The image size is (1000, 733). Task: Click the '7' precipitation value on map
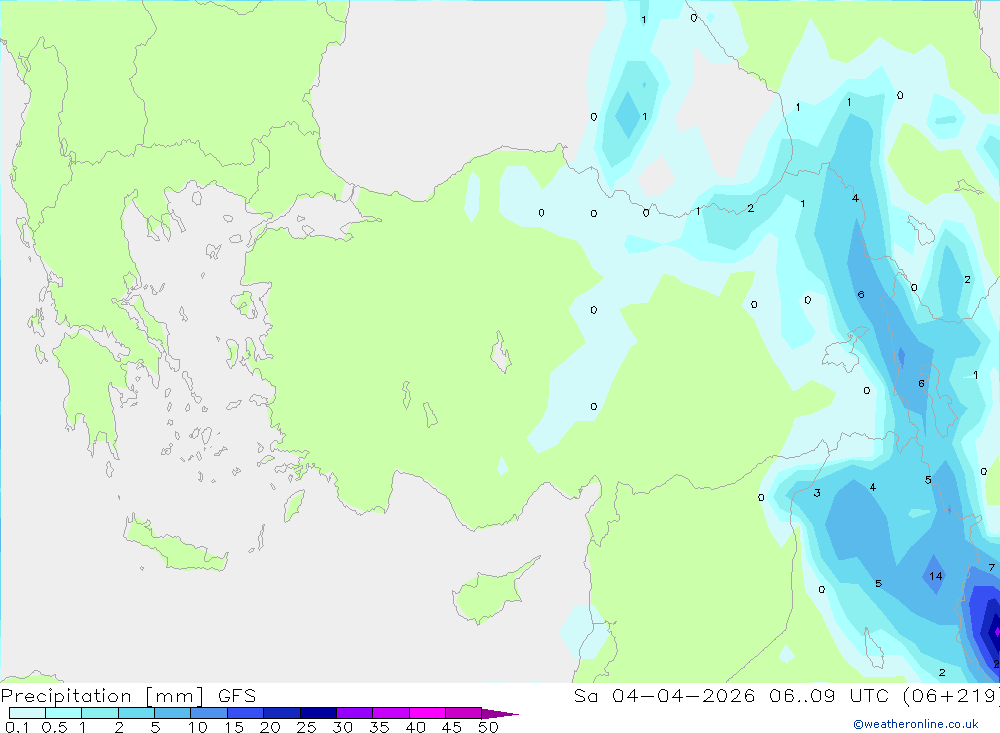pyautogui.click(x=991, y=567)
